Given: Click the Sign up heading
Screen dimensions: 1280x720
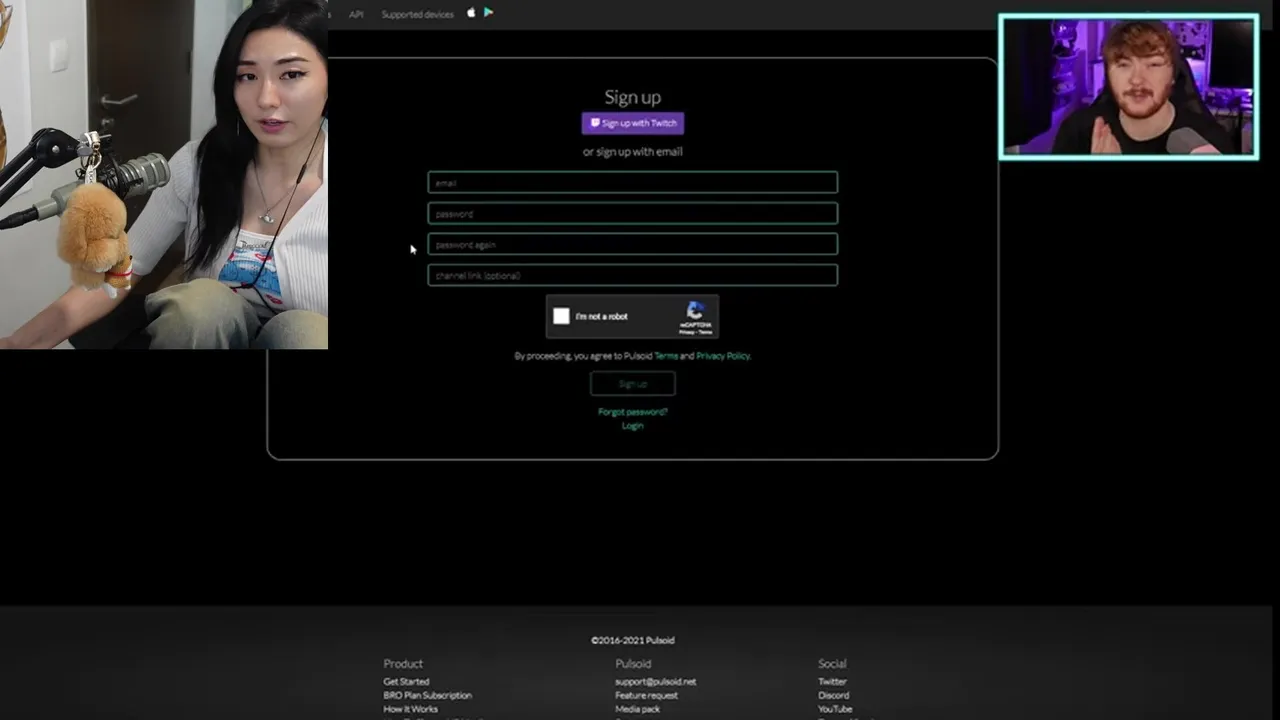Looking at the screenshot, I should (x=633, y=97).
